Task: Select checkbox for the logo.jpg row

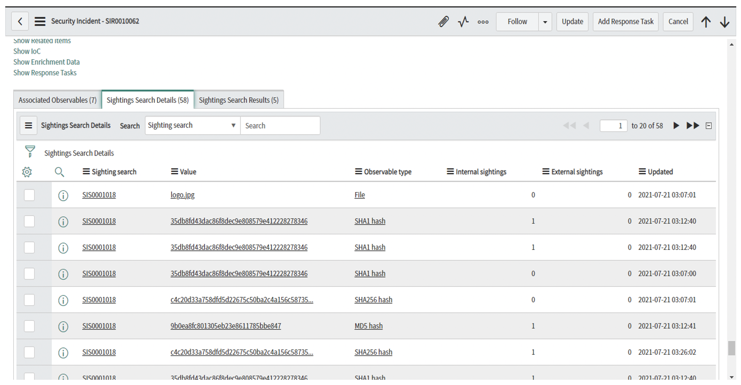Action: tap(29, 195)
